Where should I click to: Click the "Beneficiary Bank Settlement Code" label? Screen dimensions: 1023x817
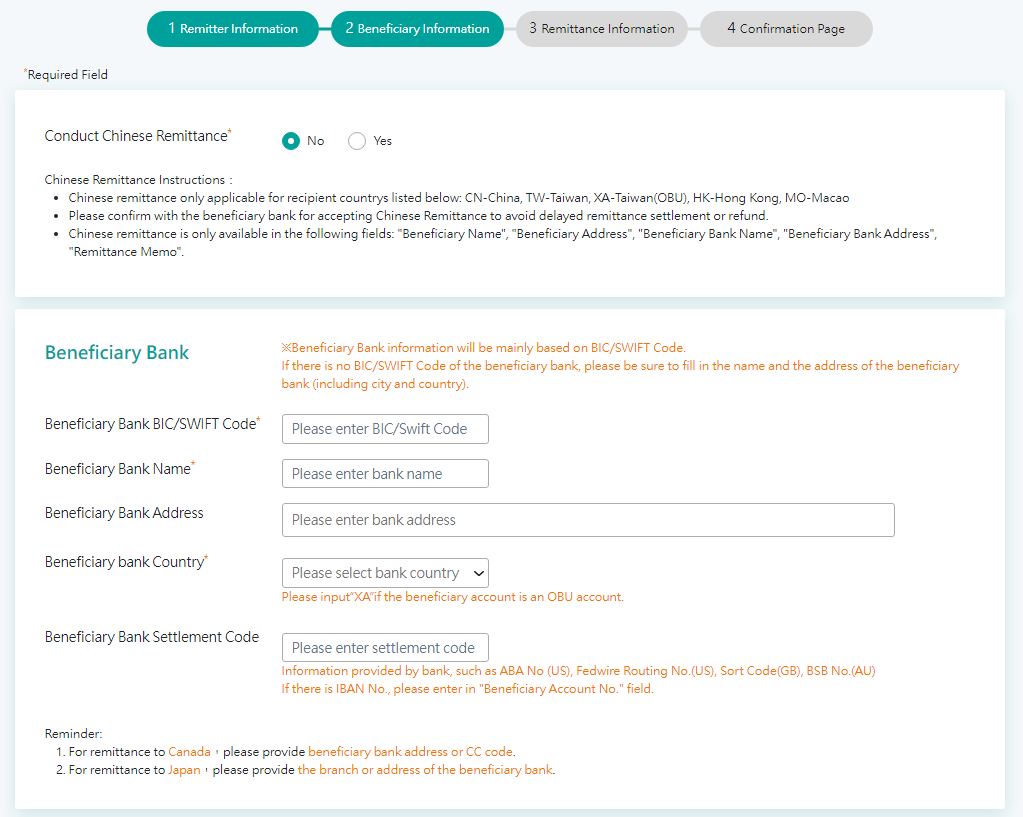click(152, 637)
